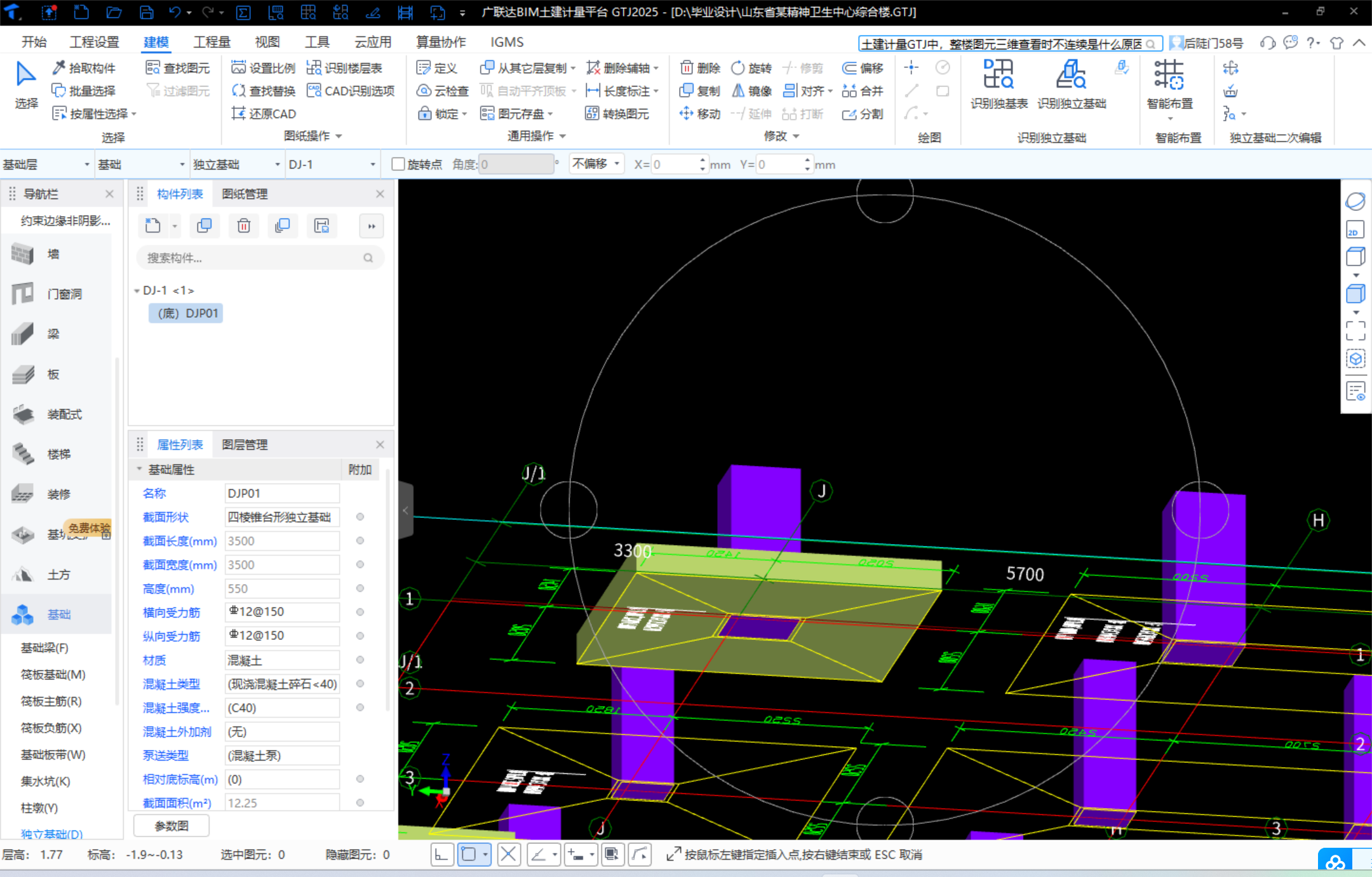1372x877 pixels.
Task: Select 旋转 rotate tool
Action: point(751,68)
